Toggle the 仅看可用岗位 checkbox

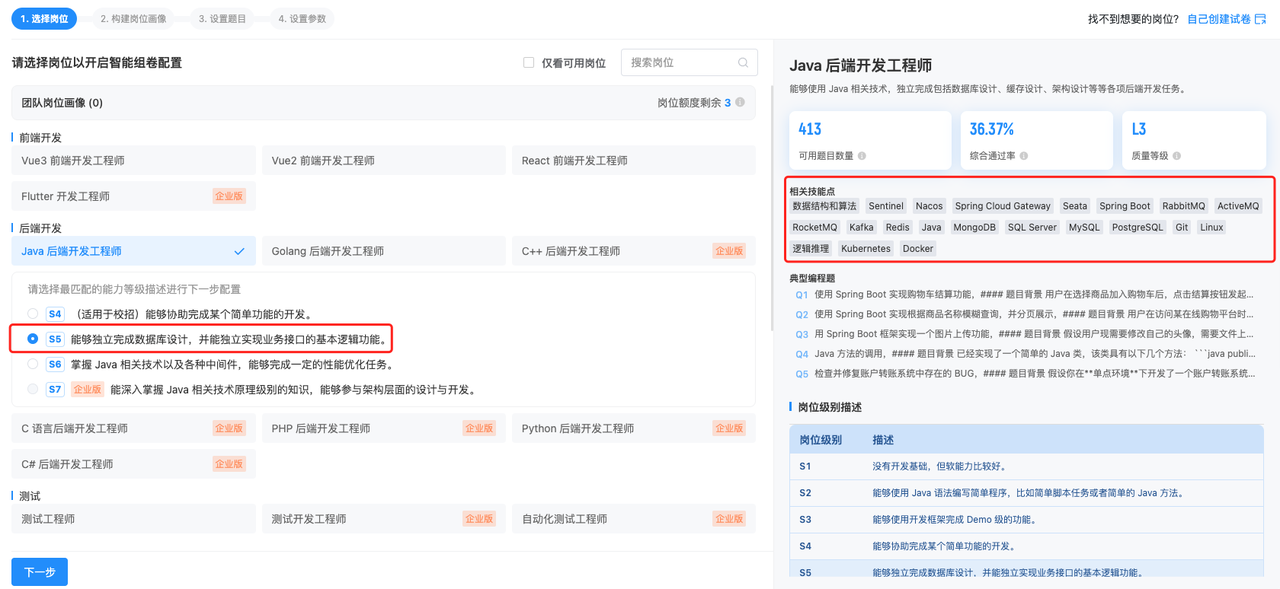pos(529,63)
